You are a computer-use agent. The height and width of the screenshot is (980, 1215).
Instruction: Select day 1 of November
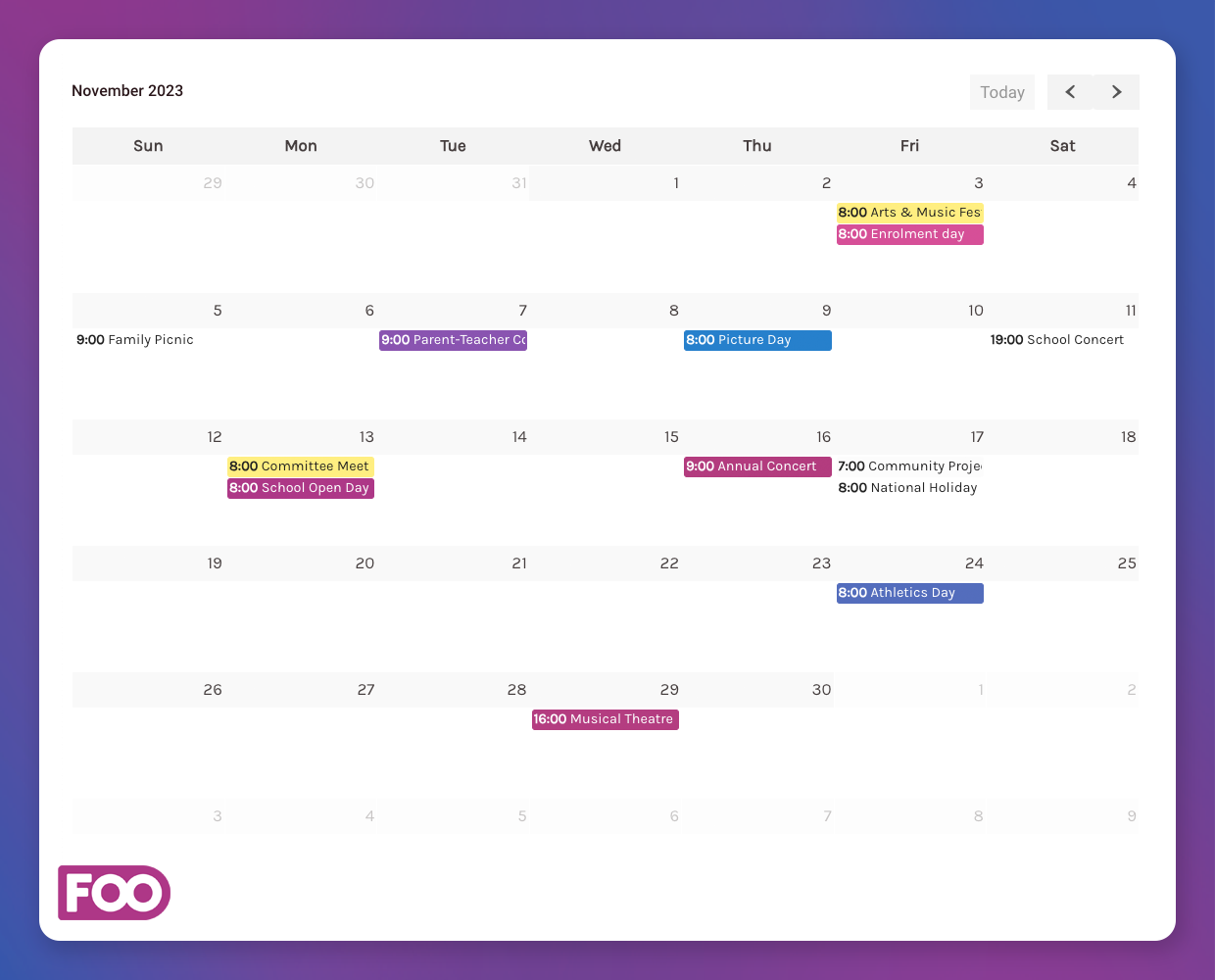676,183
